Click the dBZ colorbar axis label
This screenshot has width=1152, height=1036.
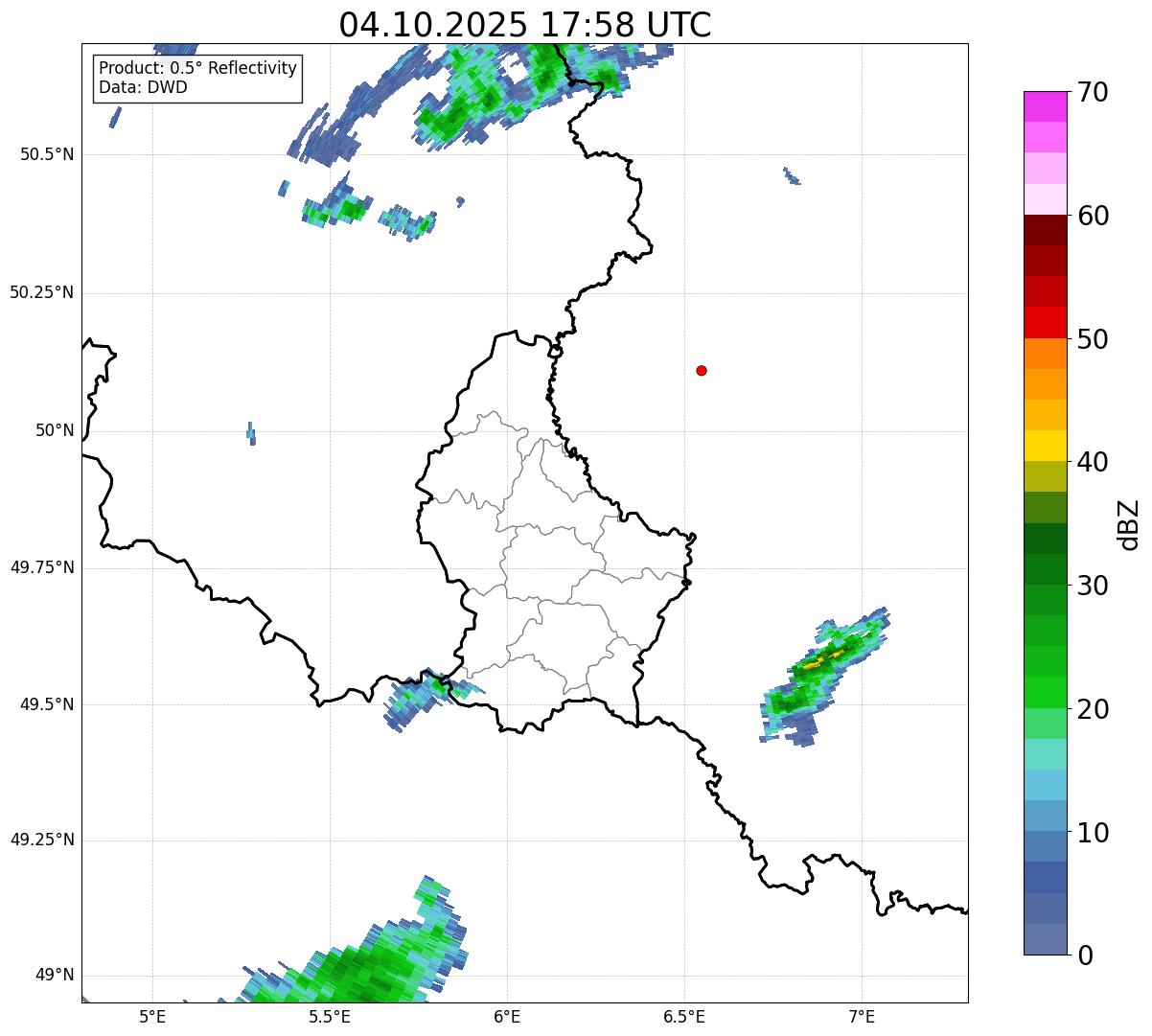1129,524
